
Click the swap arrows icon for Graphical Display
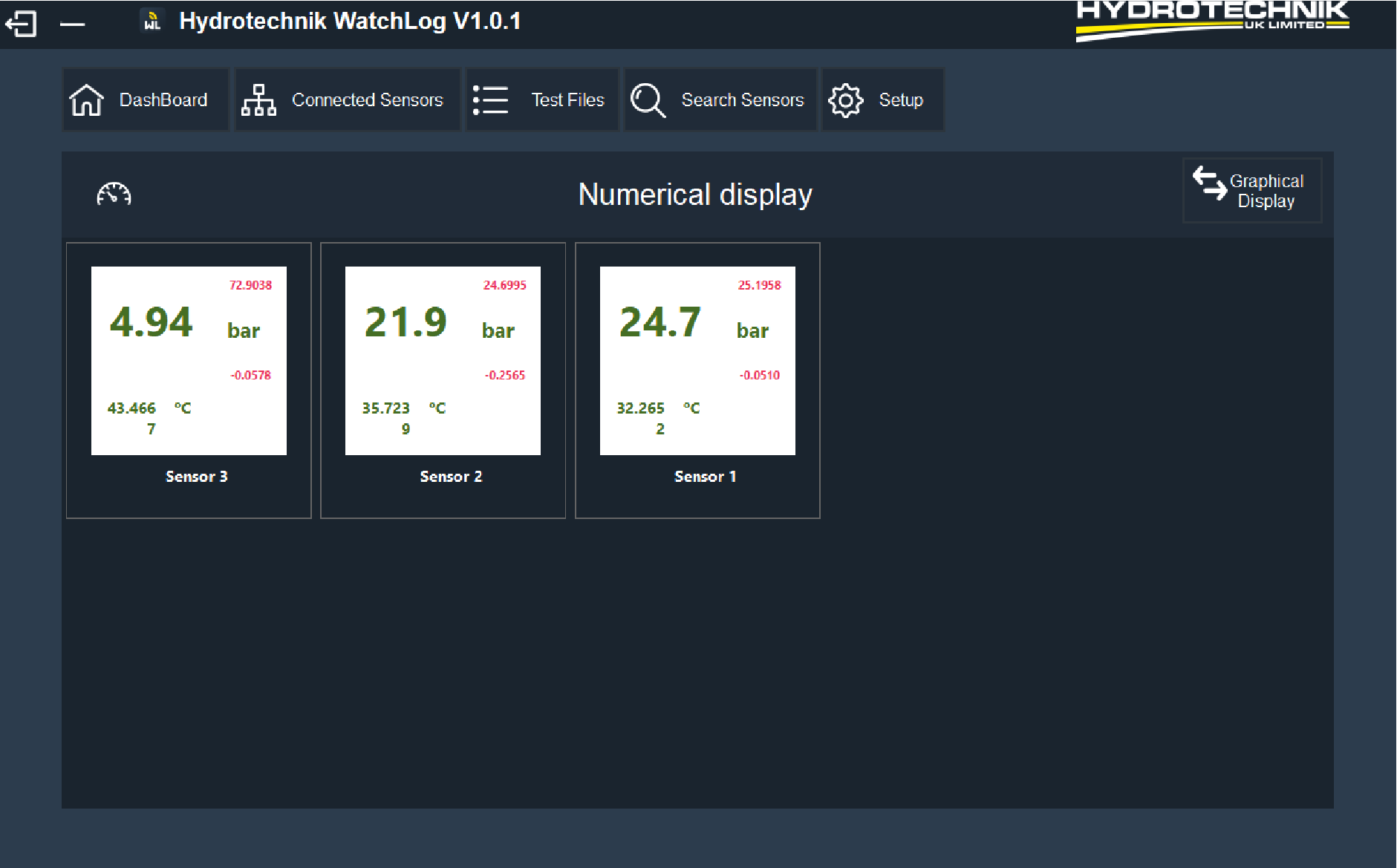[1209, 183]
